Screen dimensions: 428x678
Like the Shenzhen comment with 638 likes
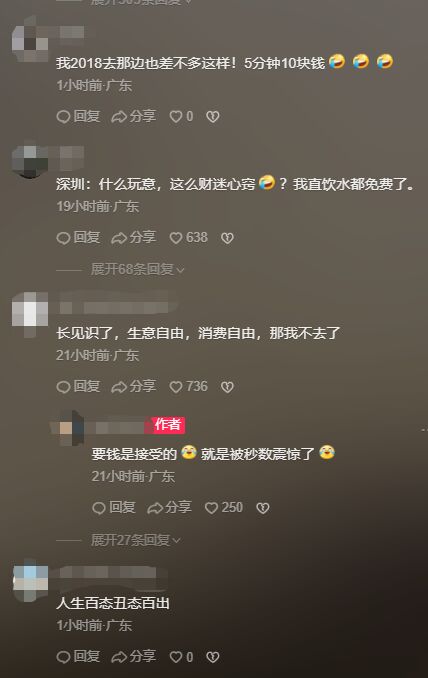(188, 238)
